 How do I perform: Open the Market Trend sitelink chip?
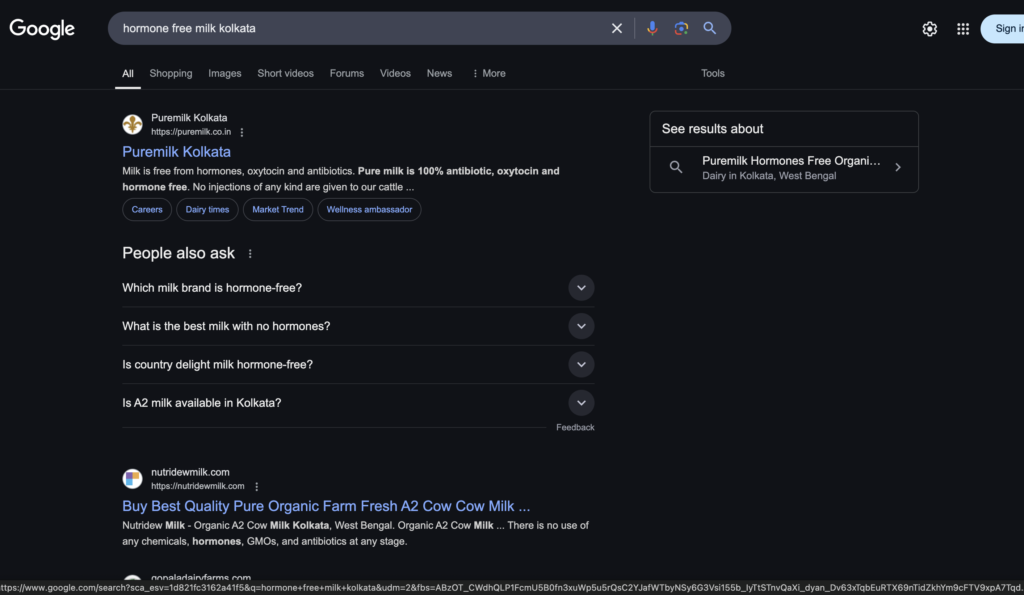click(278, 210)
